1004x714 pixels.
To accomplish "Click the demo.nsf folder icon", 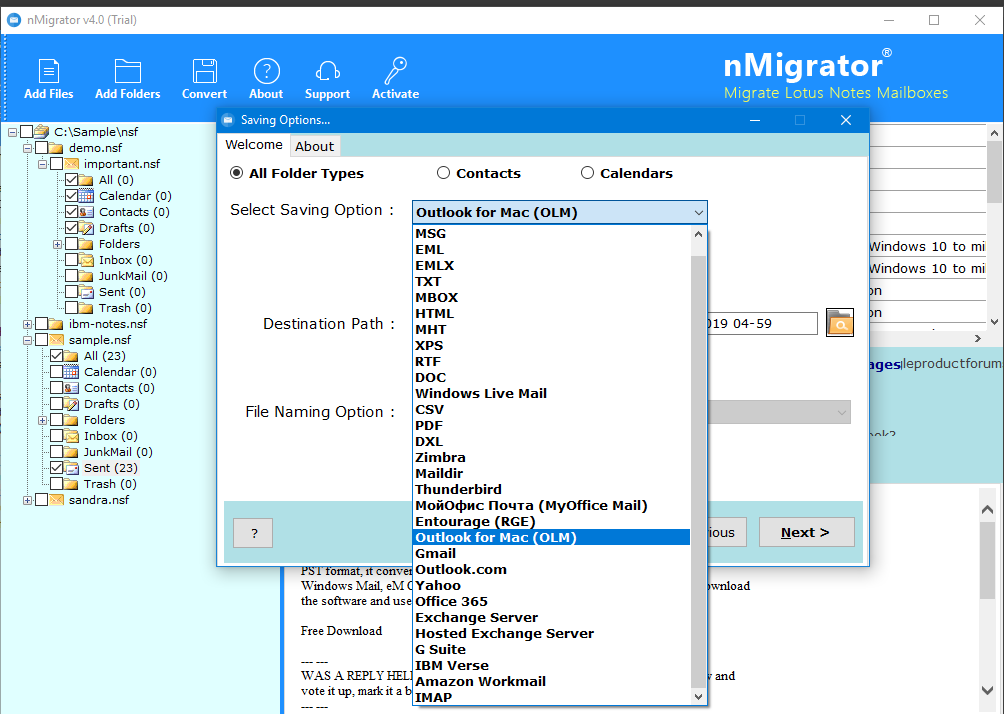I will 57,148.
